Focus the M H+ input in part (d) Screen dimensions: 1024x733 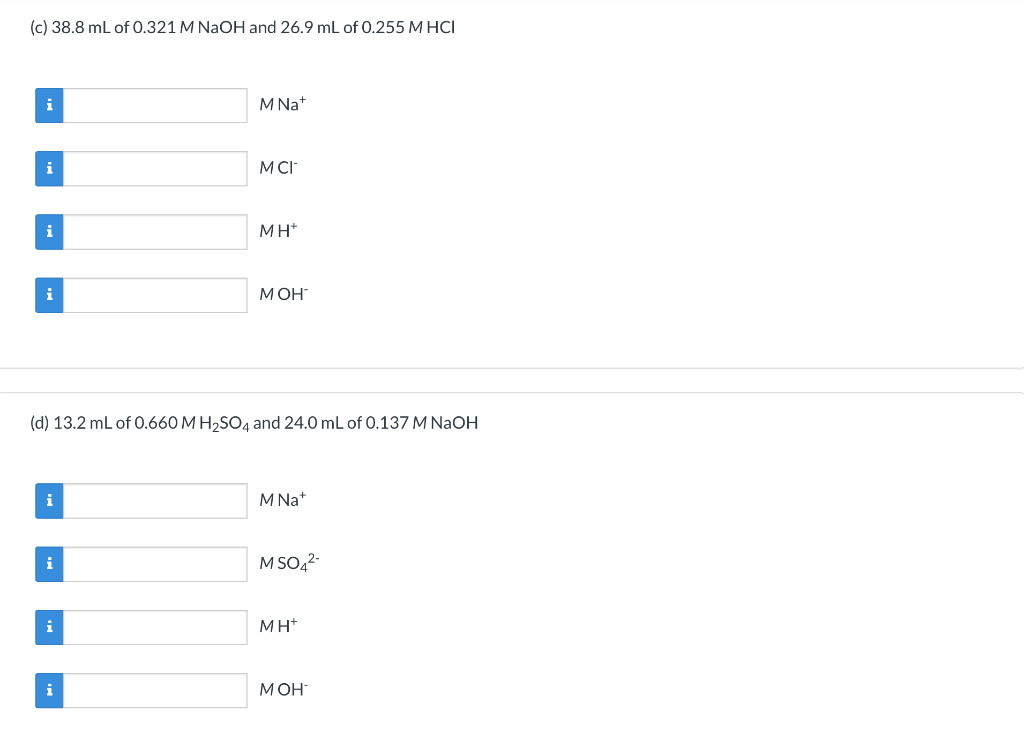155,628
